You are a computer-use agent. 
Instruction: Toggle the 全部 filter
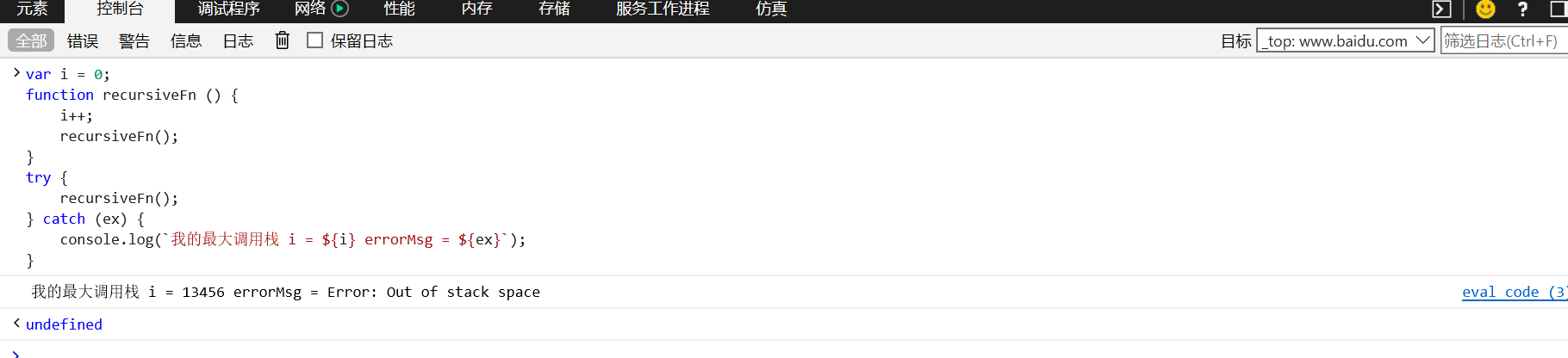coord(31,40)
